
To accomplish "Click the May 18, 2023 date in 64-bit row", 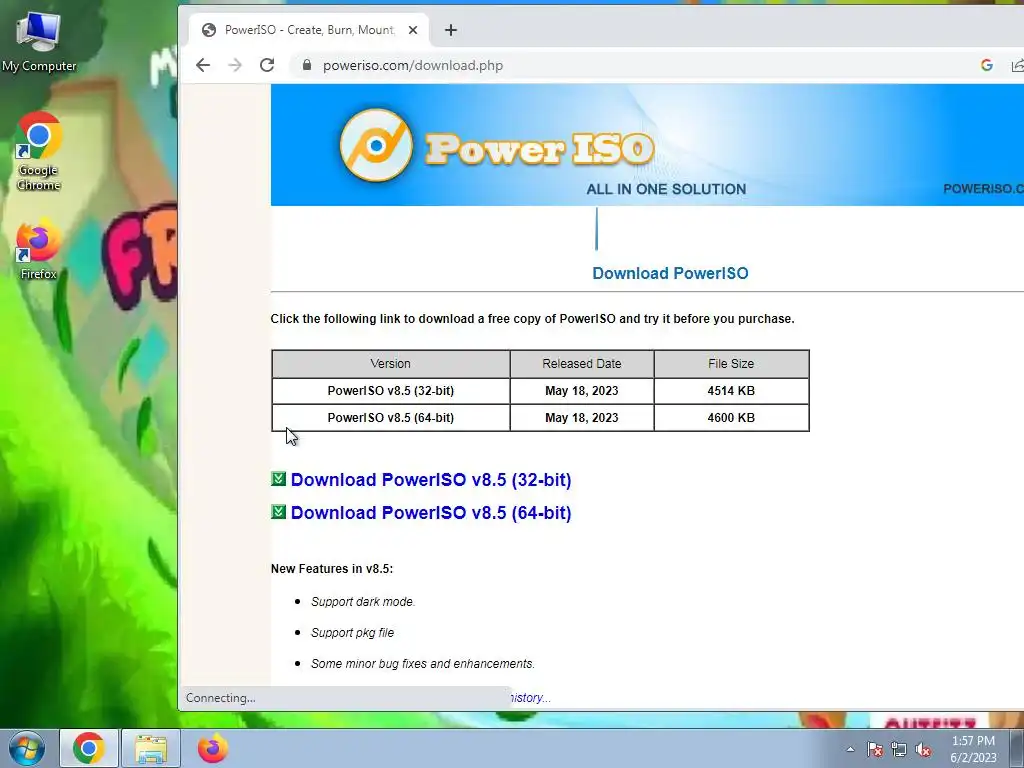I will pyautogui.click(x=581, y=417).
